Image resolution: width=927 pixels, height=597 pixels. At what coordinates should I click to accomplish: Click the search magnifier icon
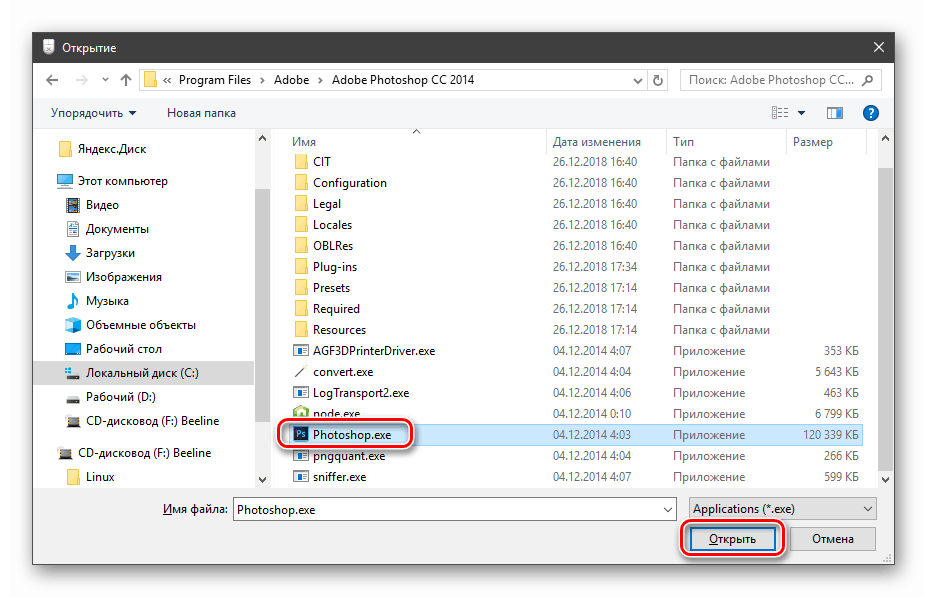(x=867, y=80)
